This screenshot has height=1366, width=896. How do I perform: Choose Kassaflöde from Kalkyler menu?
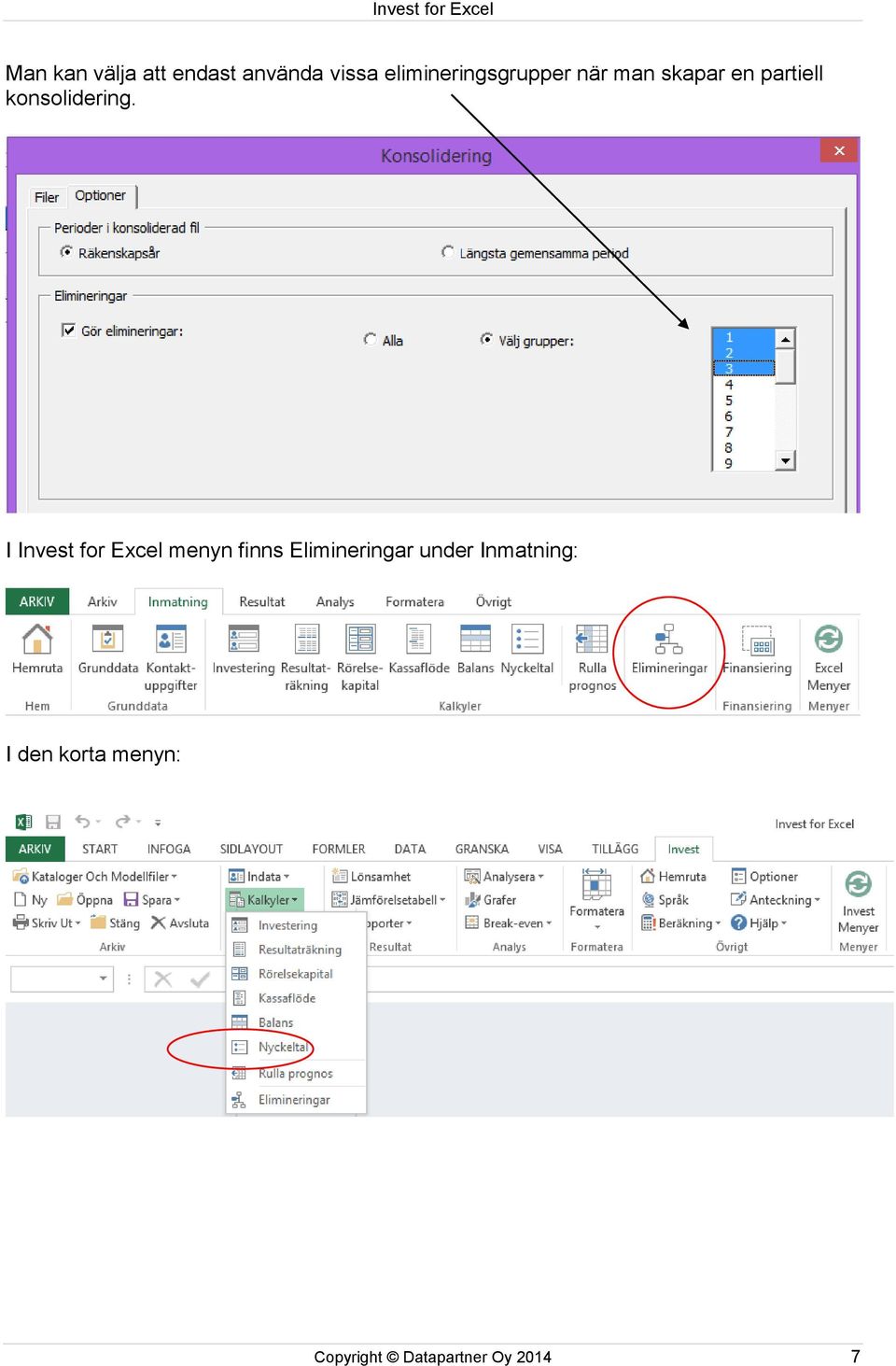coord(296,998)
